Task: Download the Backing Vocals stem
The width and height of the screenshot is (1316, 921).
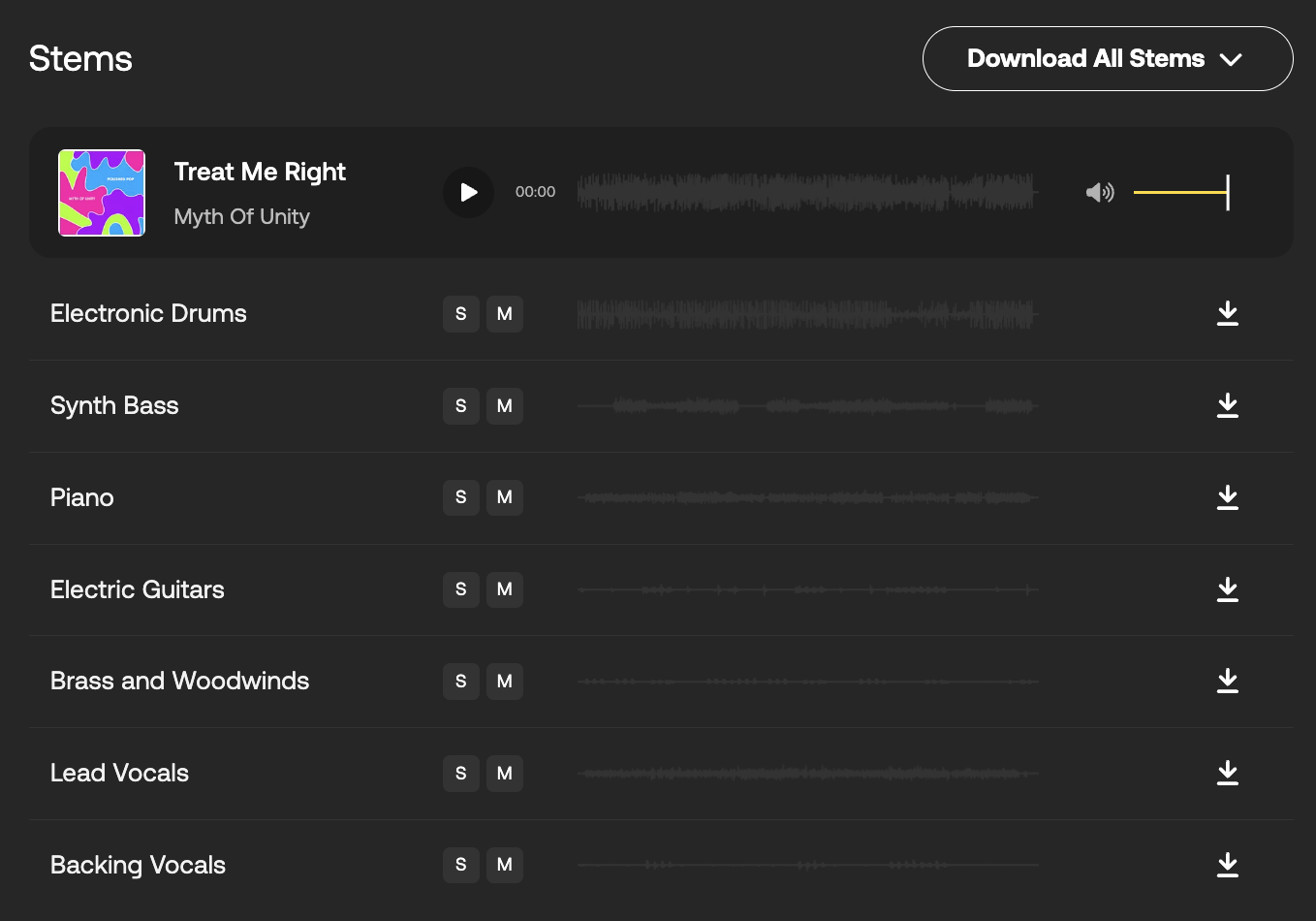Action: click(1228, 865)
